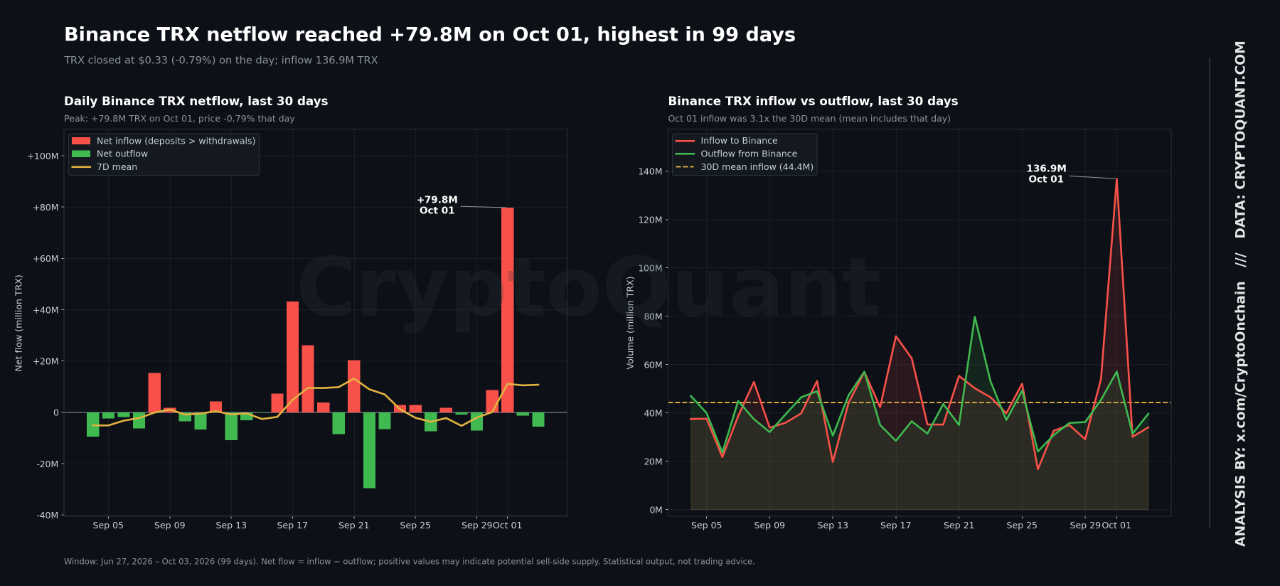
Task: Click the '0M' y-axis label
Action: [x=656, y=510]
